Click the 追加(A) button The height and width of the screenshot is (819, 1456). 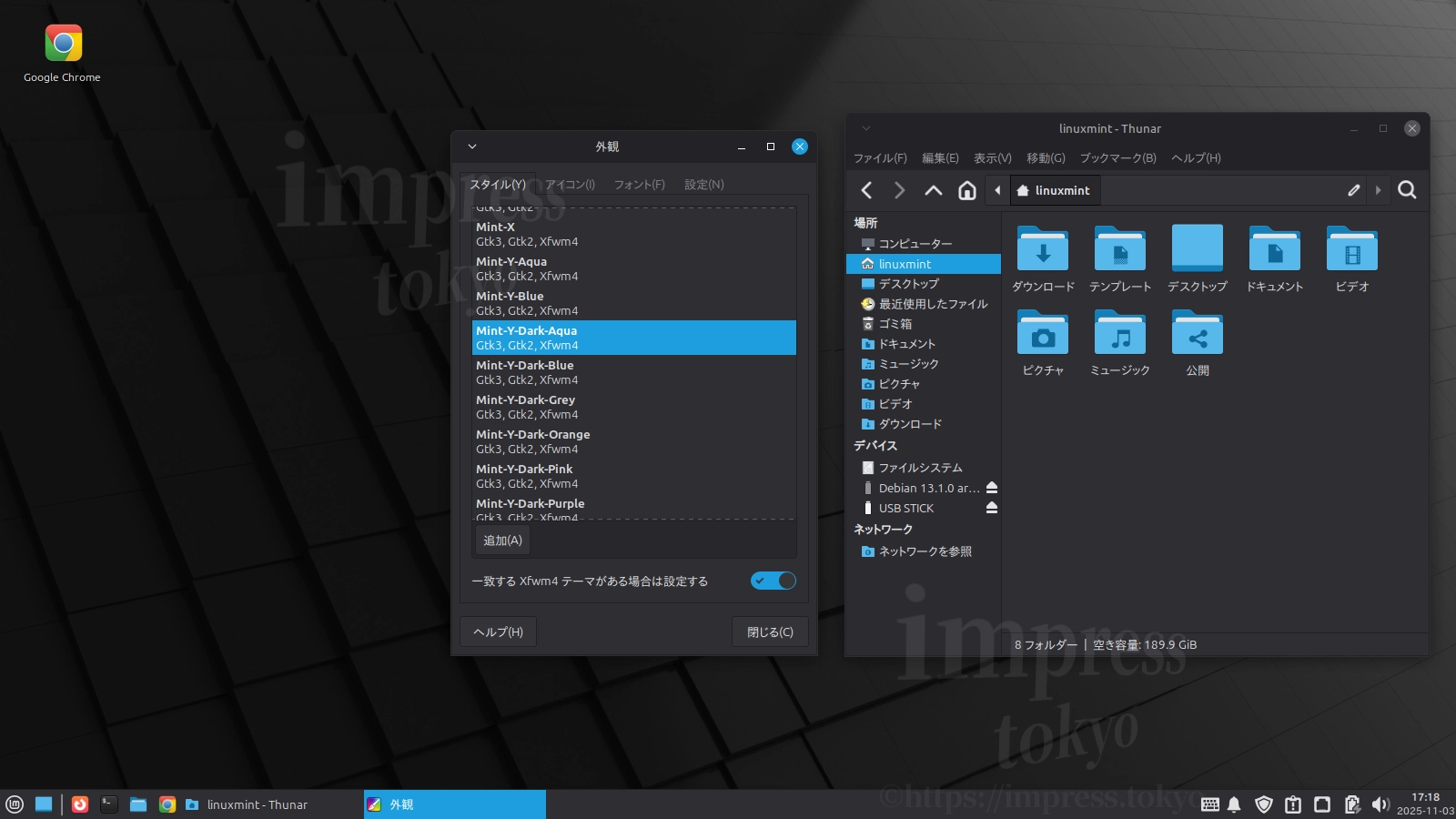coord(502,541)
